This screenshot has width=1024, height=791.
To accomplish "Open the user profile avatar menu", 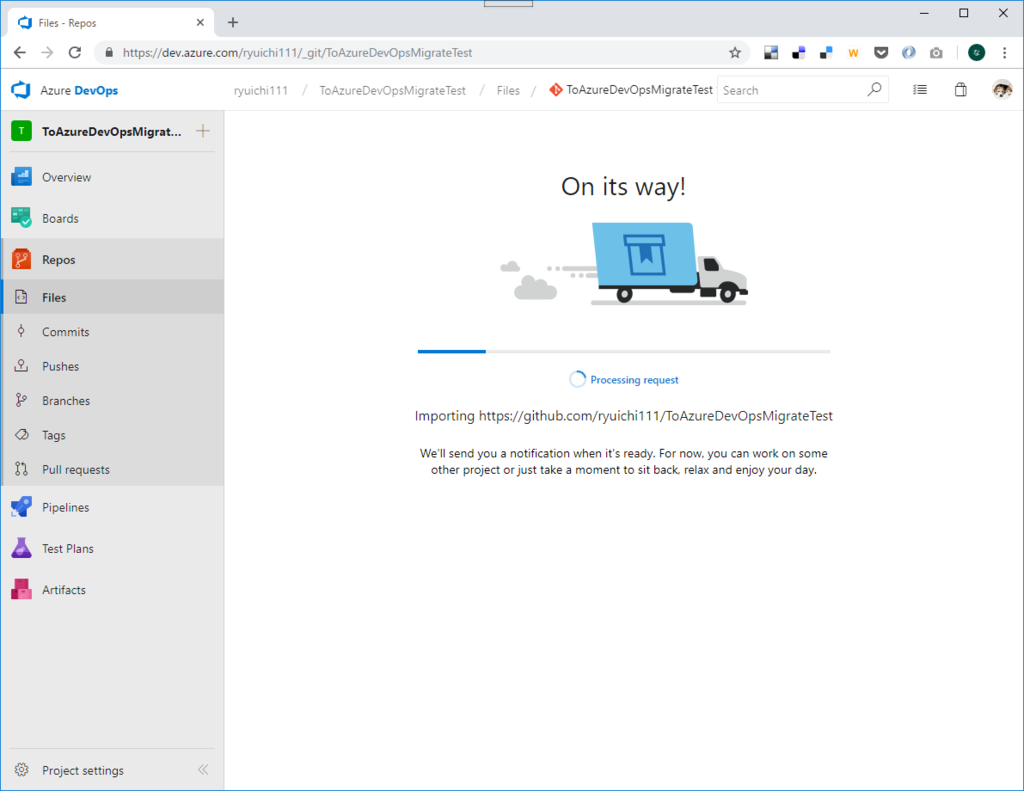I will pyautogui.click(x=1002, y=89).
